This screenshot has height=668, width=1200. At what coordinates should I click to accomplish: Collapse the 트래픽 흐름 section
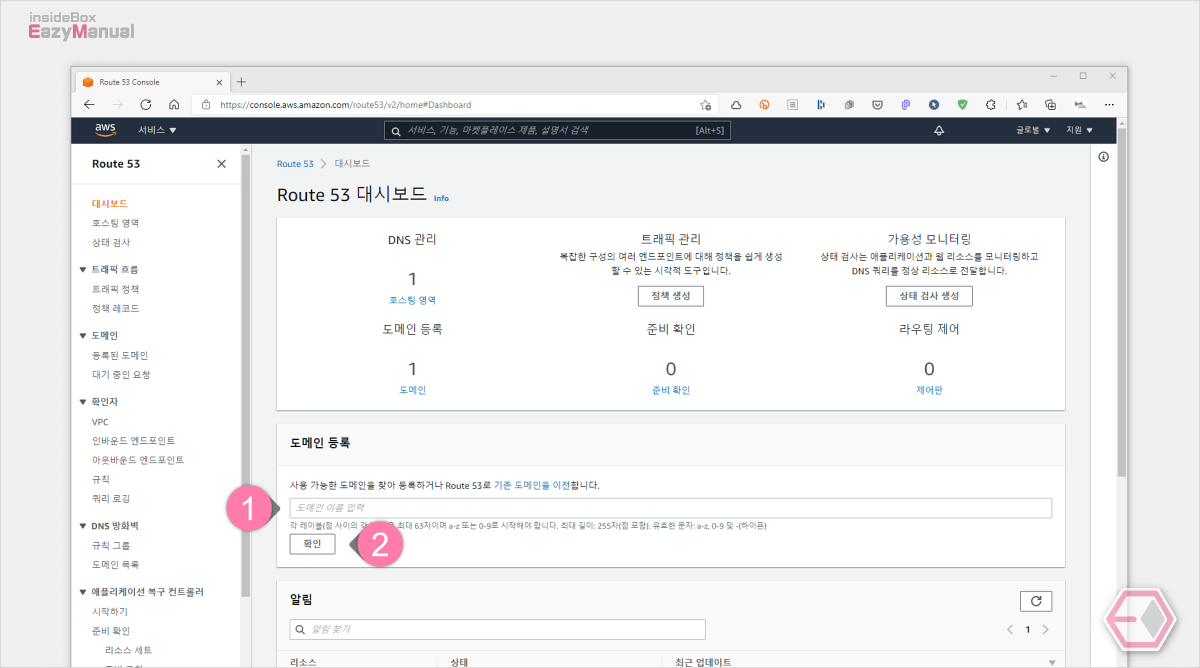pyautogui.click(x=83, y=270)
